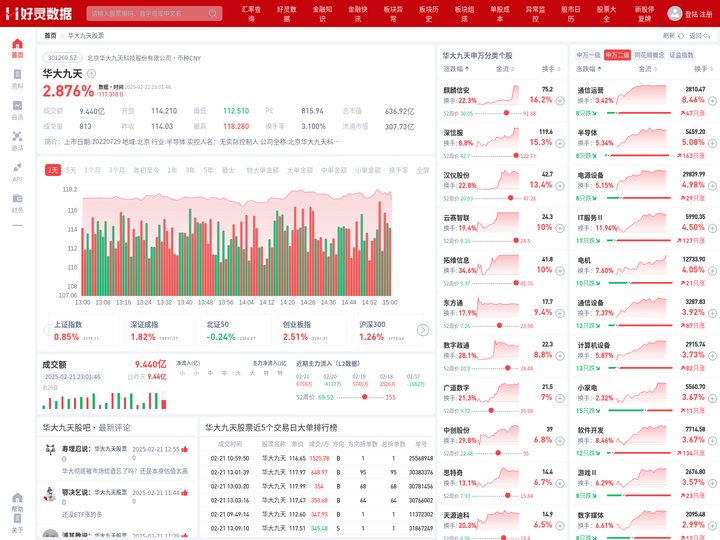Switch to 申万一级 sector tab
The image size is (720, 540).
coord(589,55)
